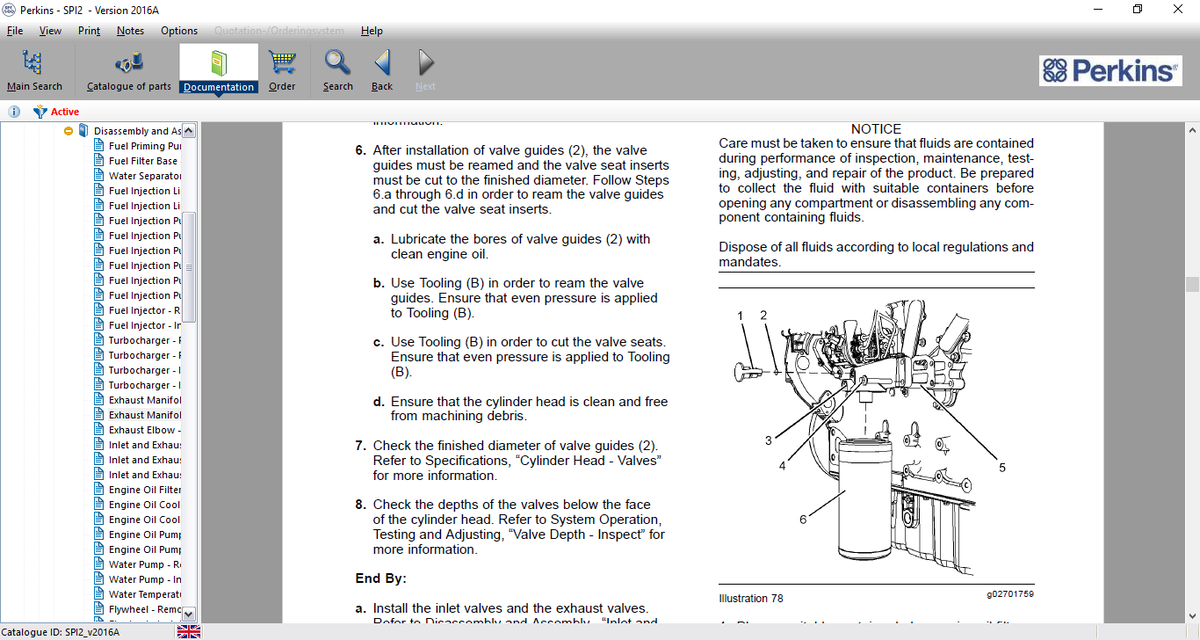1200x640 pixels.
Task: Open the Help menu
Action: 371,30
